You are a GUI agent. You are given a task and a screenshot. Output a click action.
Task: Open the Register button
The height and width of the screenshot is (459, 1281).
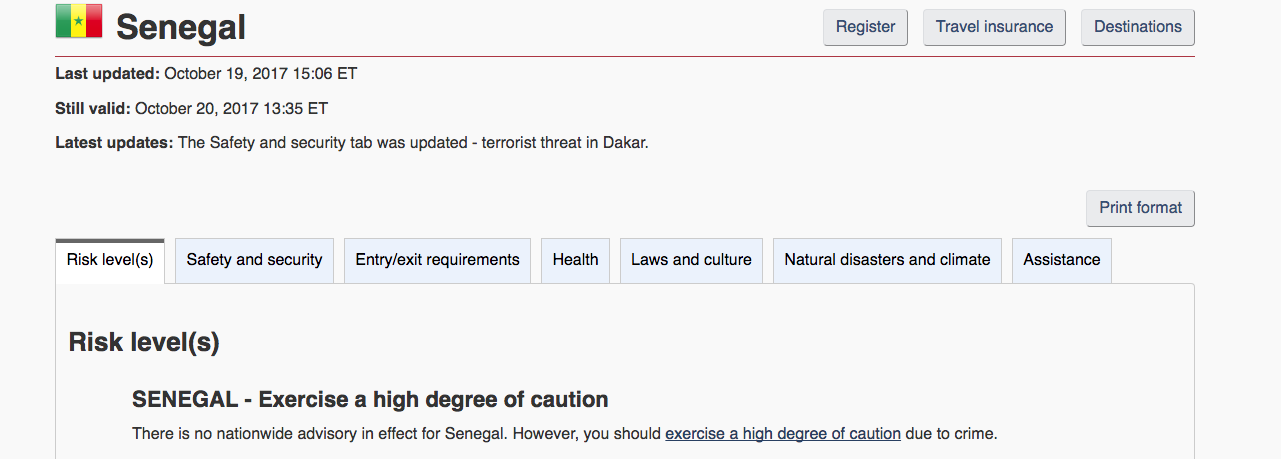(x=865, y=27)
